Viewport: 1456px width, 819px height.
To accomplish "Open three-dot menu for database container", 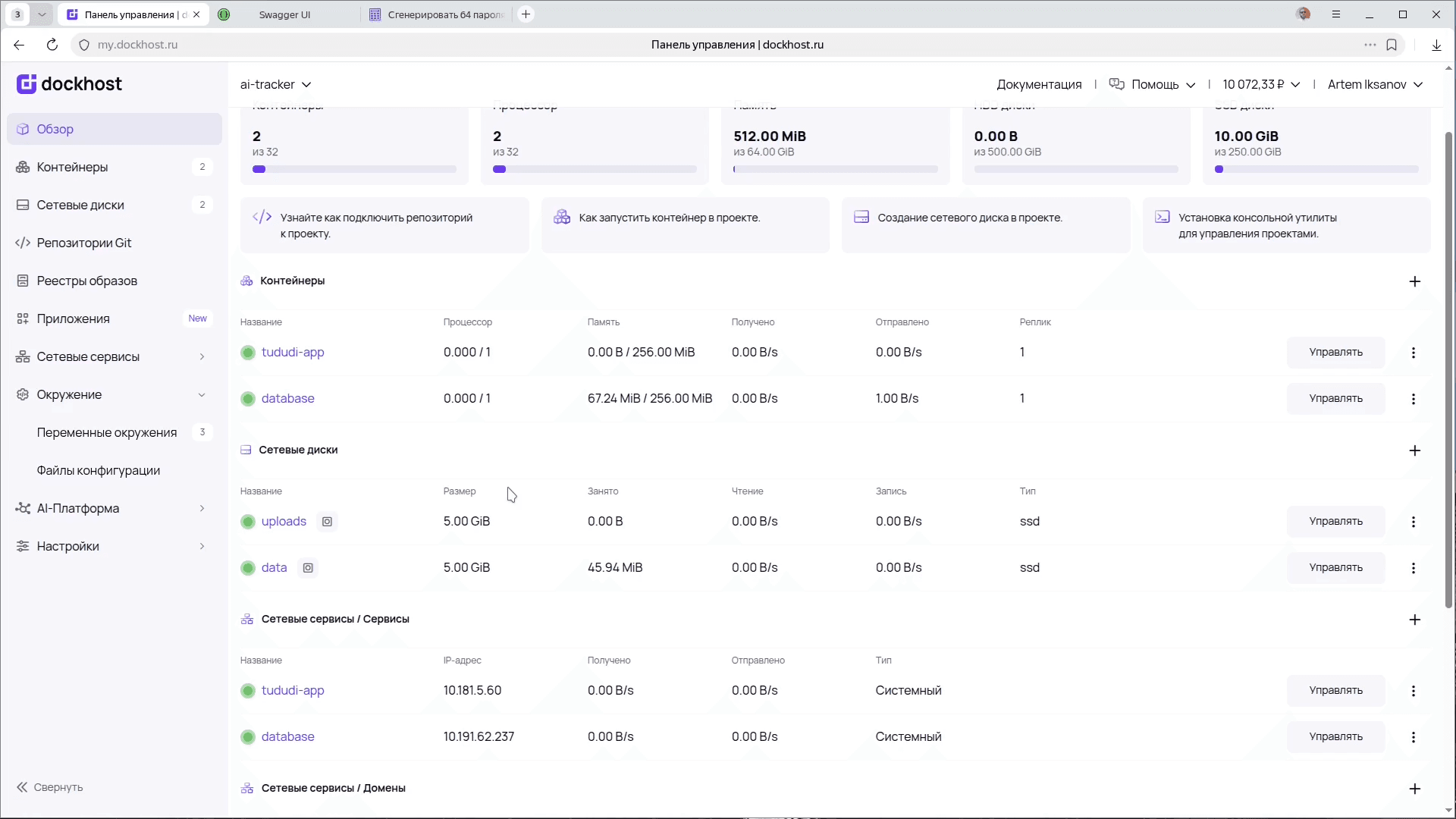I will coord(1413,399).
